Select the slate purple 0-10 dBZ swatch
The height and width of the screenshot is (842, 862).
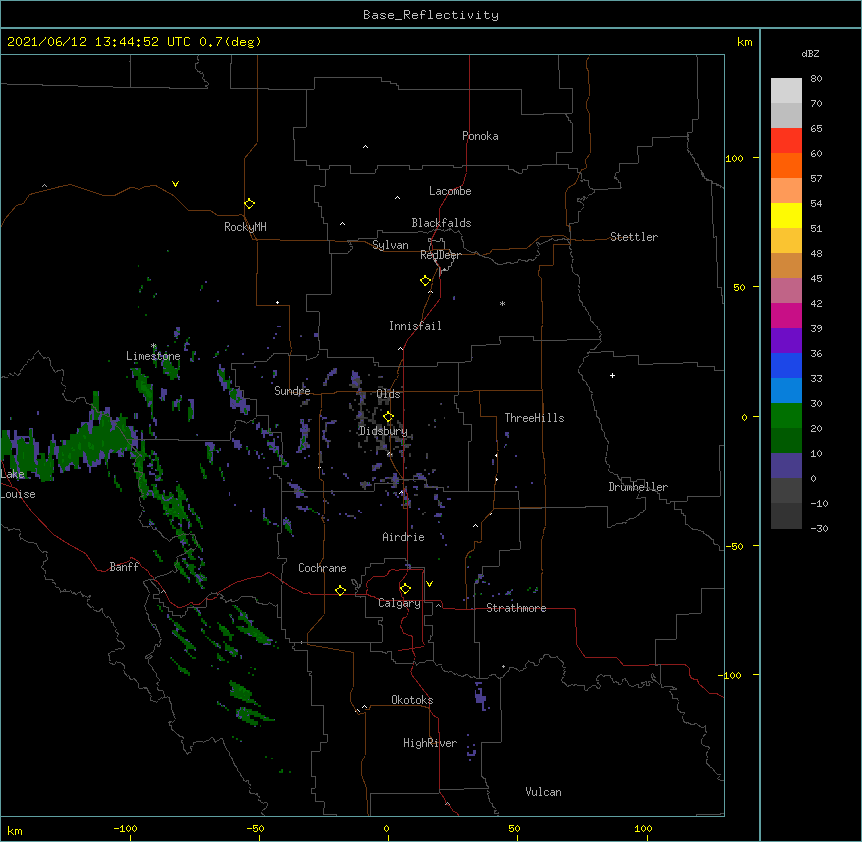786,466
